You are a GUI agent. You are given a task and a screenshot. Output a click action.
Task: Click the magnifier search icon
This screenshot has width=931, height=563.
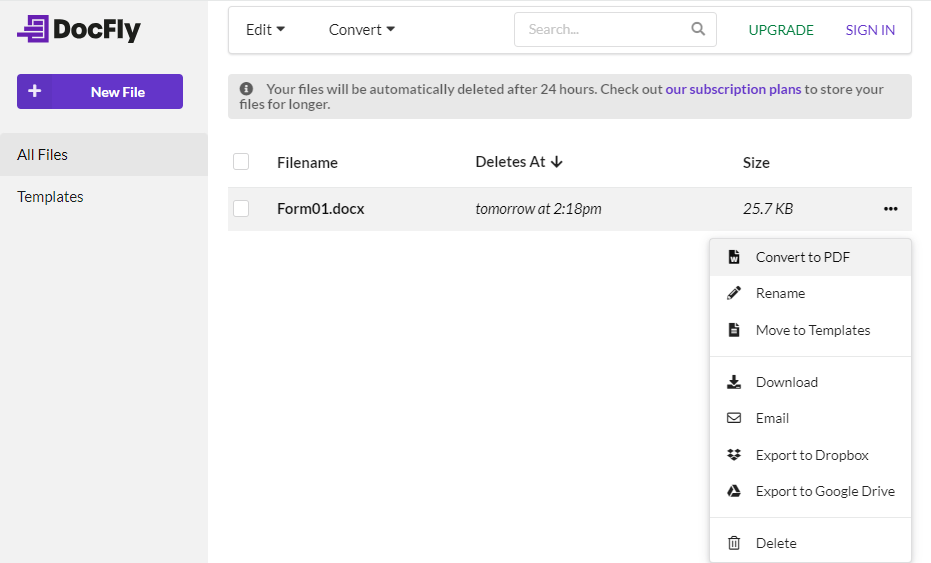coord(698,30)
